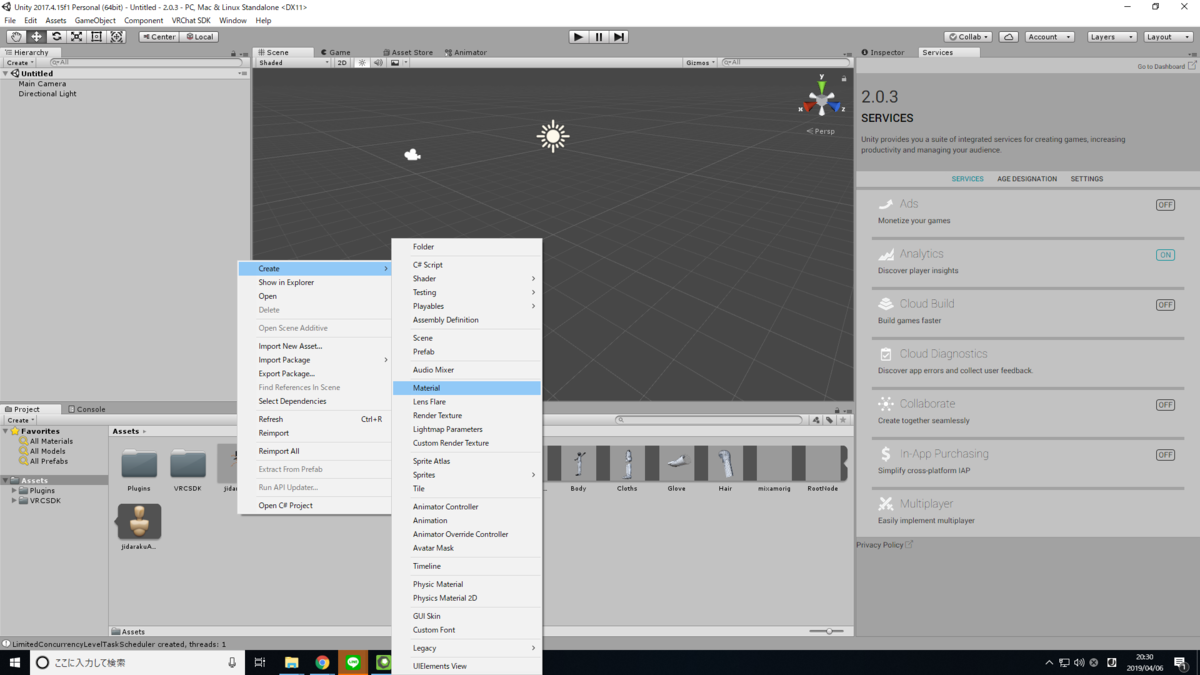
Task: Select Animator Controller in Create submenu
Action: [467, 507]
